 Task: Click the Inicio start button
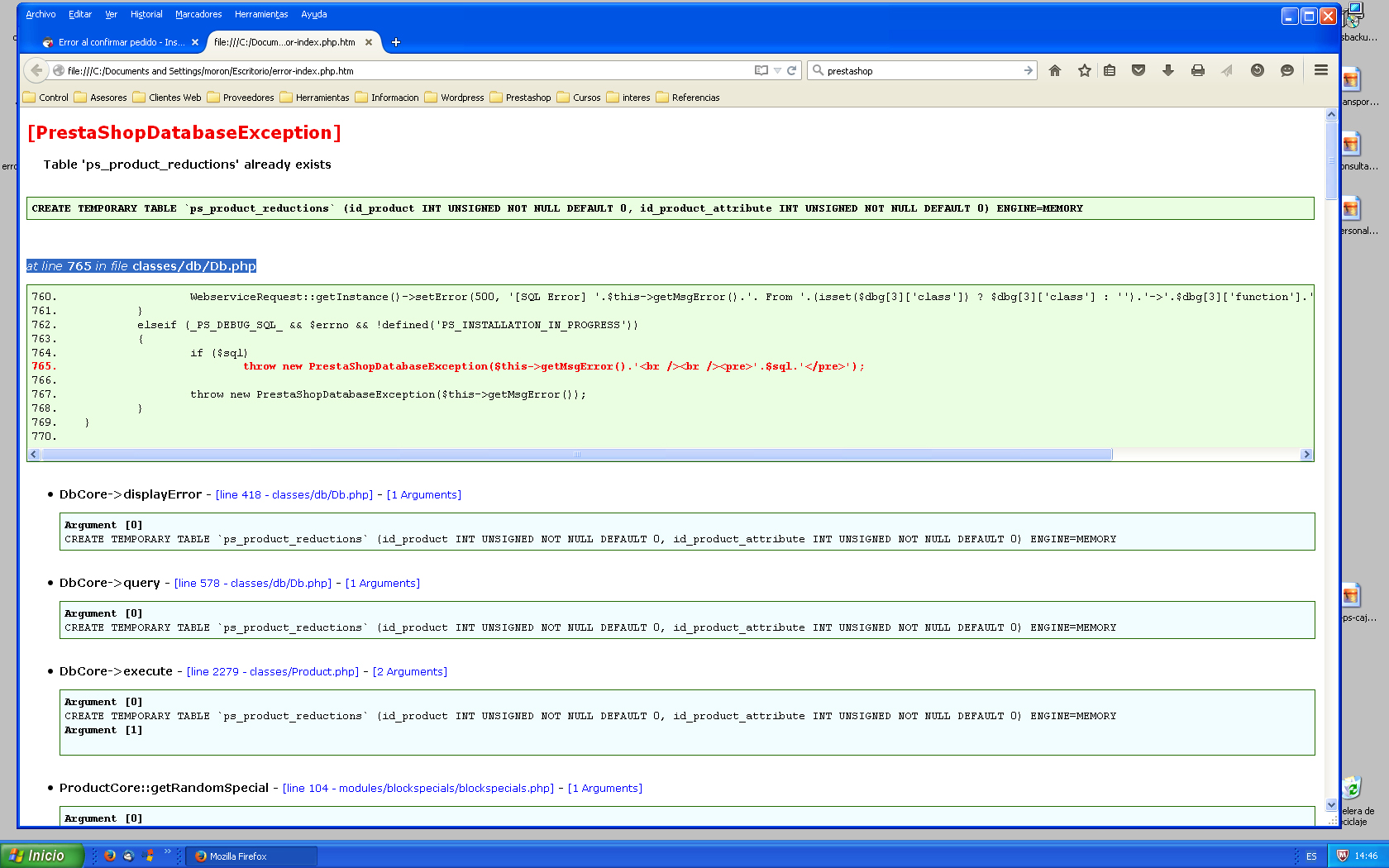(42, 856)
